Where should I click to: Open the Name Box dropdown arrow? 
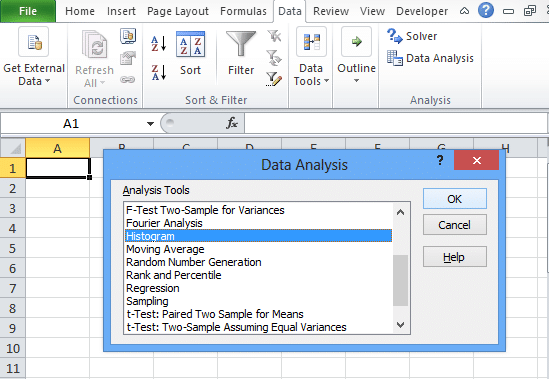coord(150,124)
